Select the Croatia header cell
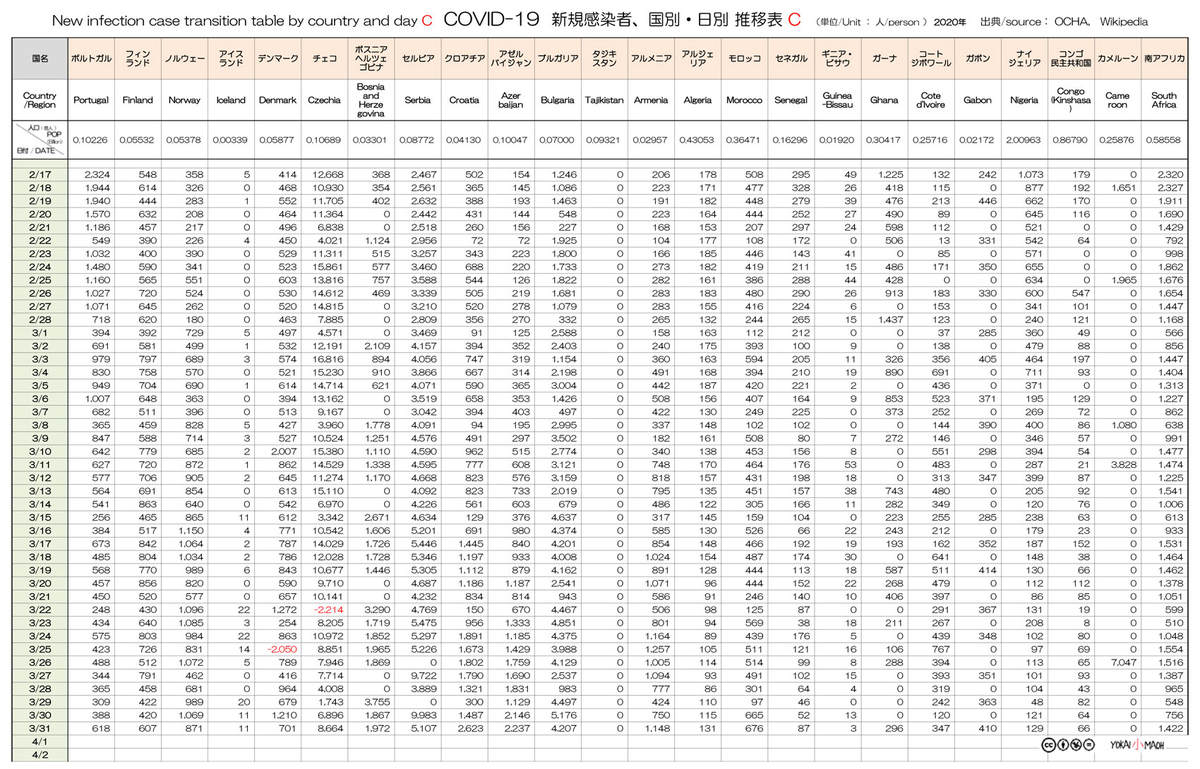Viewport: 1200px width, 769px height. point(463,100)
